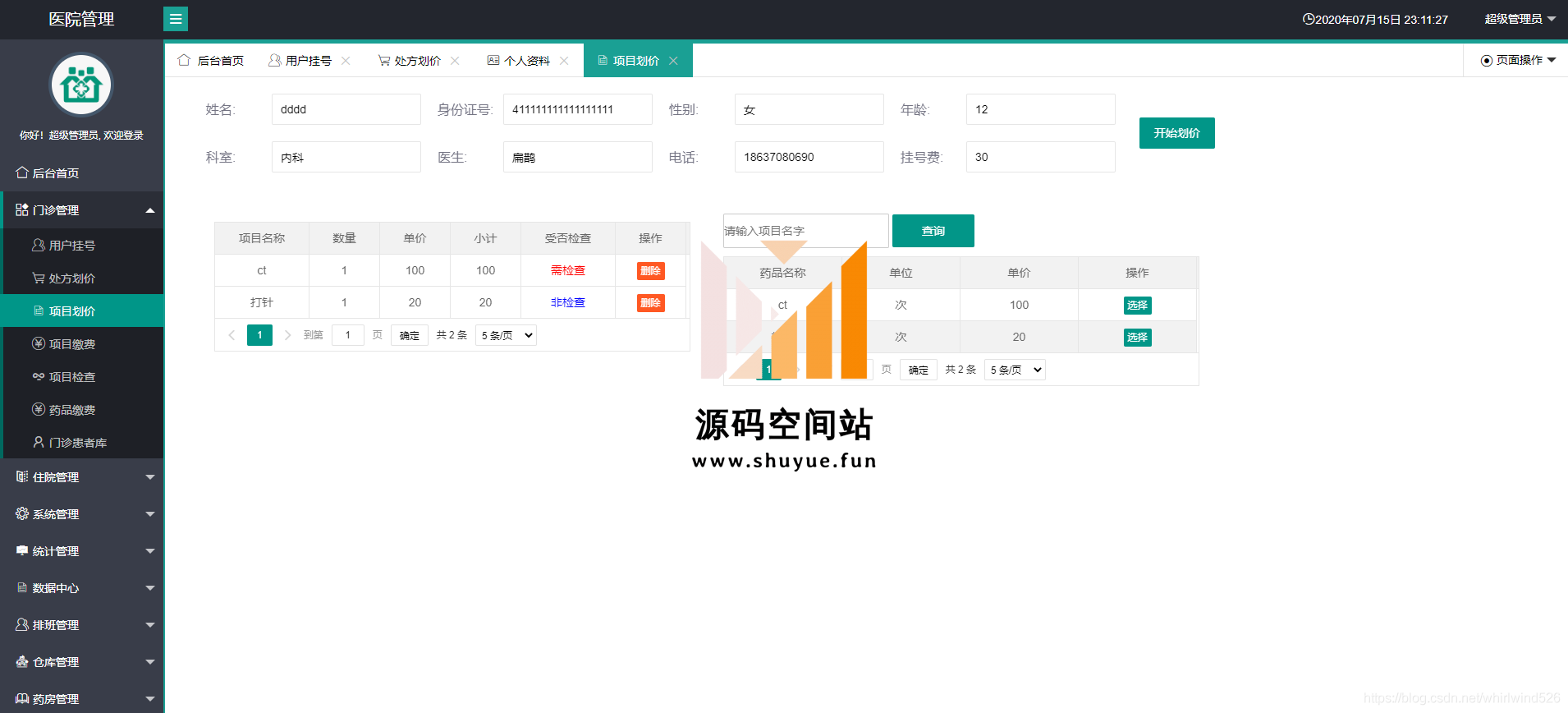Confirm page jump in right table
Screen dimensions: 1568x713
[919, 370]
